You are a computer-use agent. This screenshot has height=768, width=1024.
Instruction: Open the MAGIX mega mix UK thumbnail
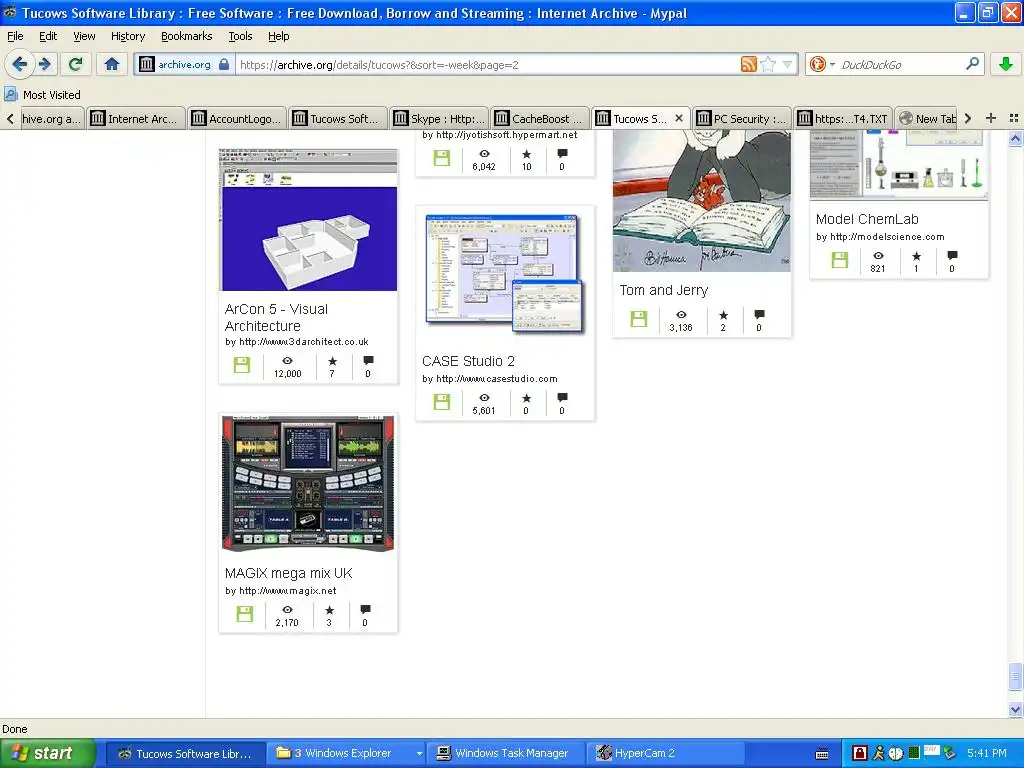click(308, 483)
